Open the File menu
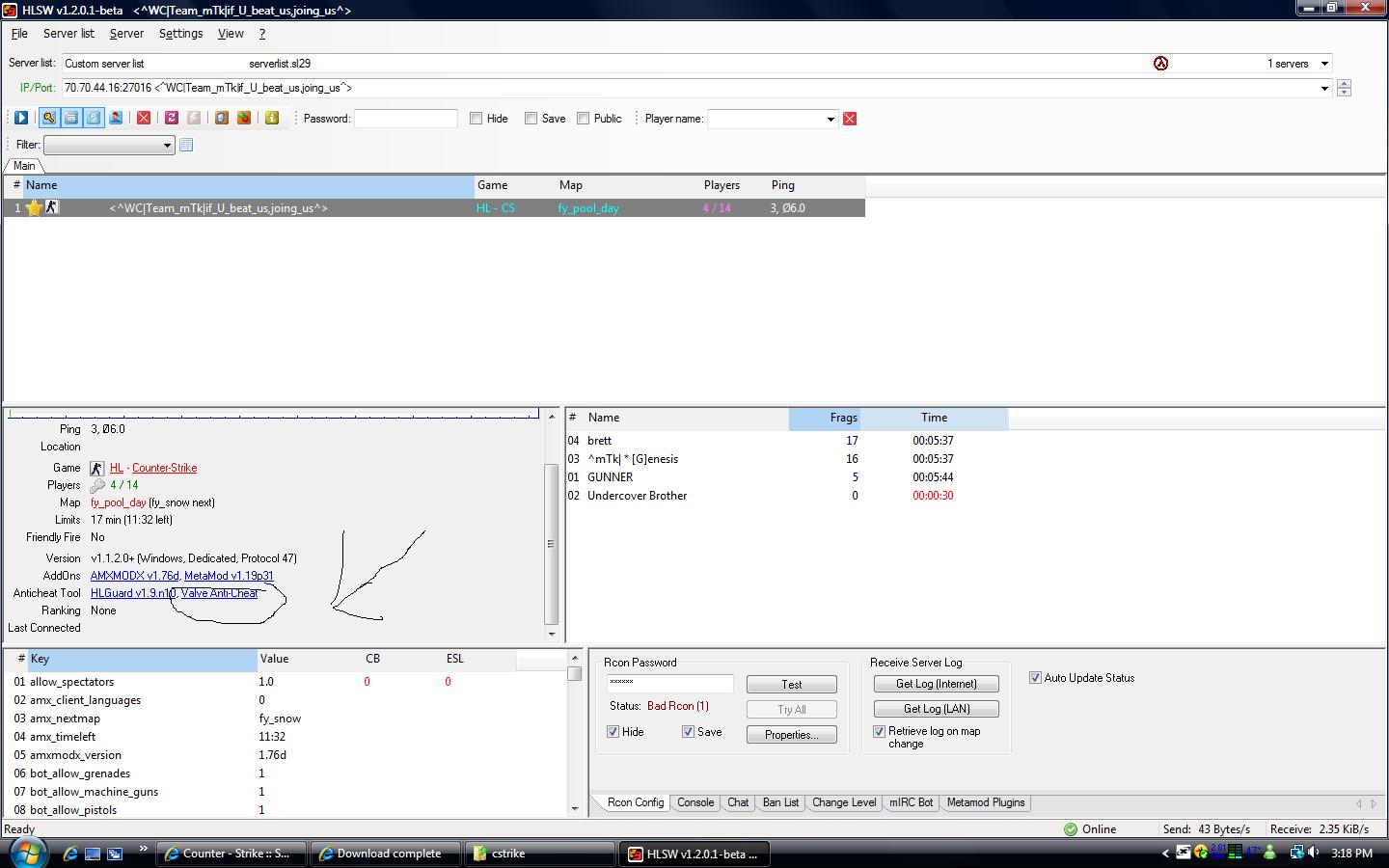Image resolution: width=1389 pixels, height=868 pixels. tap(19, 34)
